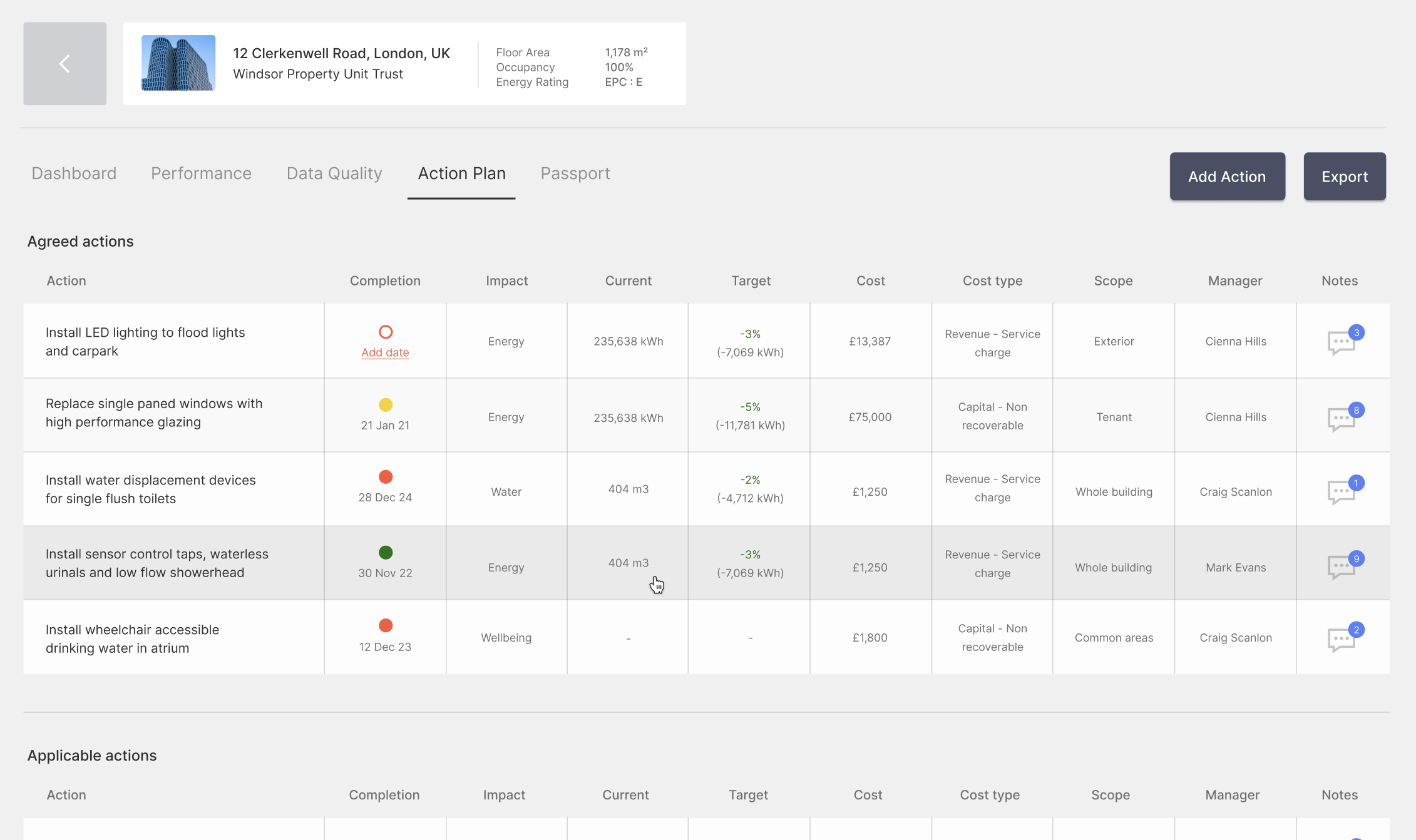
Task: Open notes for window glazing action
Action: click(x=1341, y=419)
